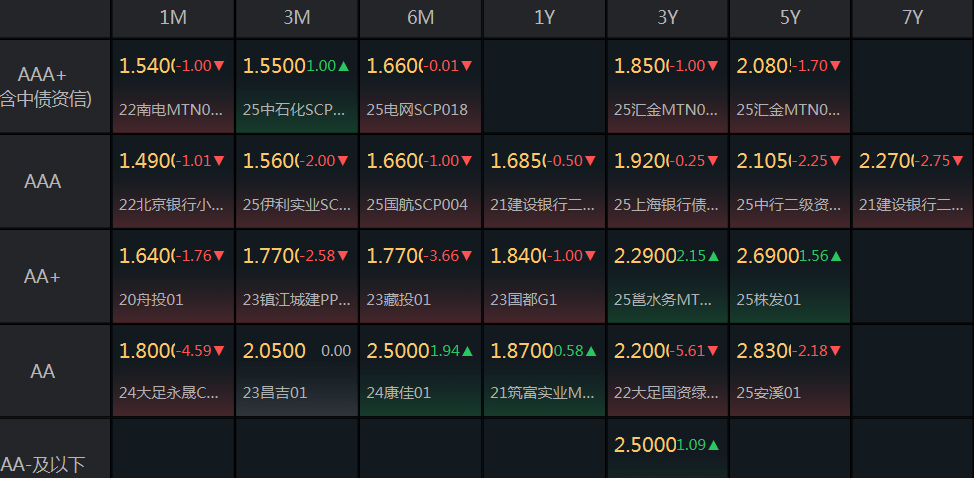974x478 pixels.
Task: Click the red down arrow beside 2.080
Action: 835,66
